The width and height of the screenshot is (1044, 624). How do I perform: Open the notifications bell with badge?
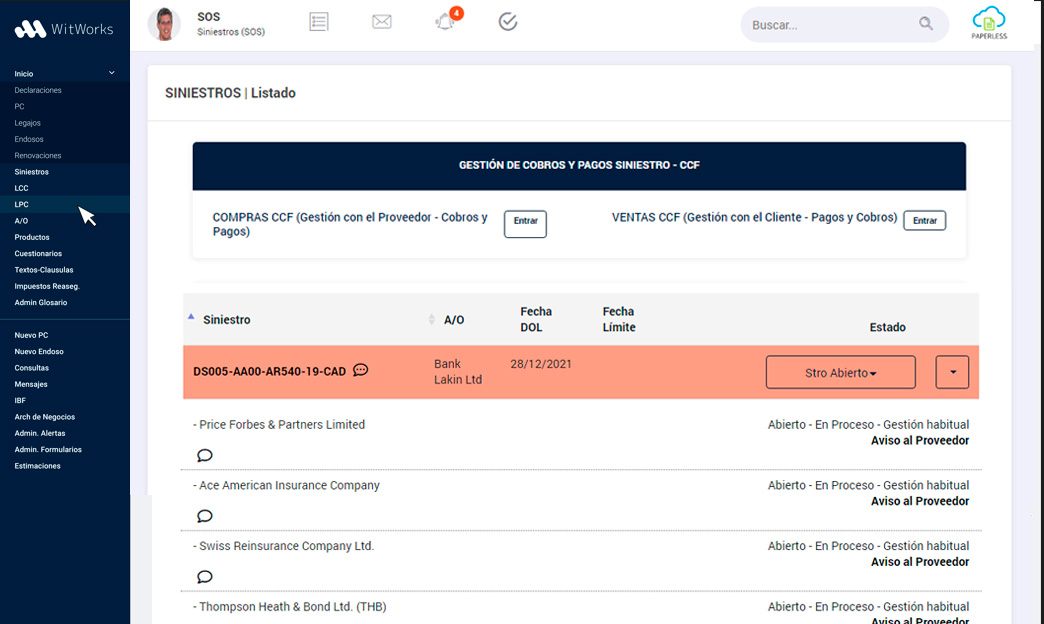tap(446, 21)
